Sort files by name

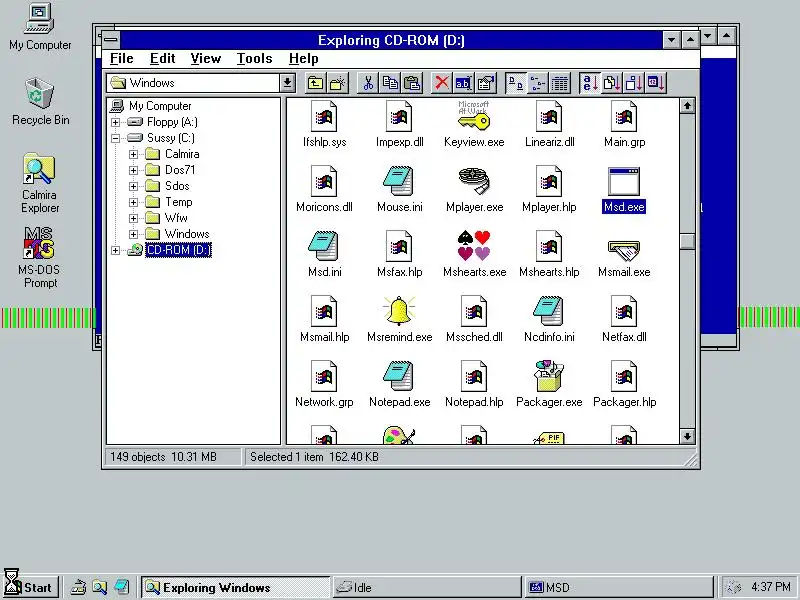589,83
